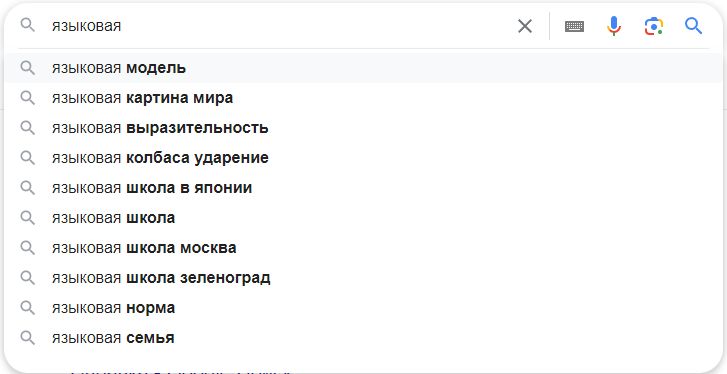727x374 pixels.
Task: Click the magnifier icon beside языковая норма
Action: [28, 308]
